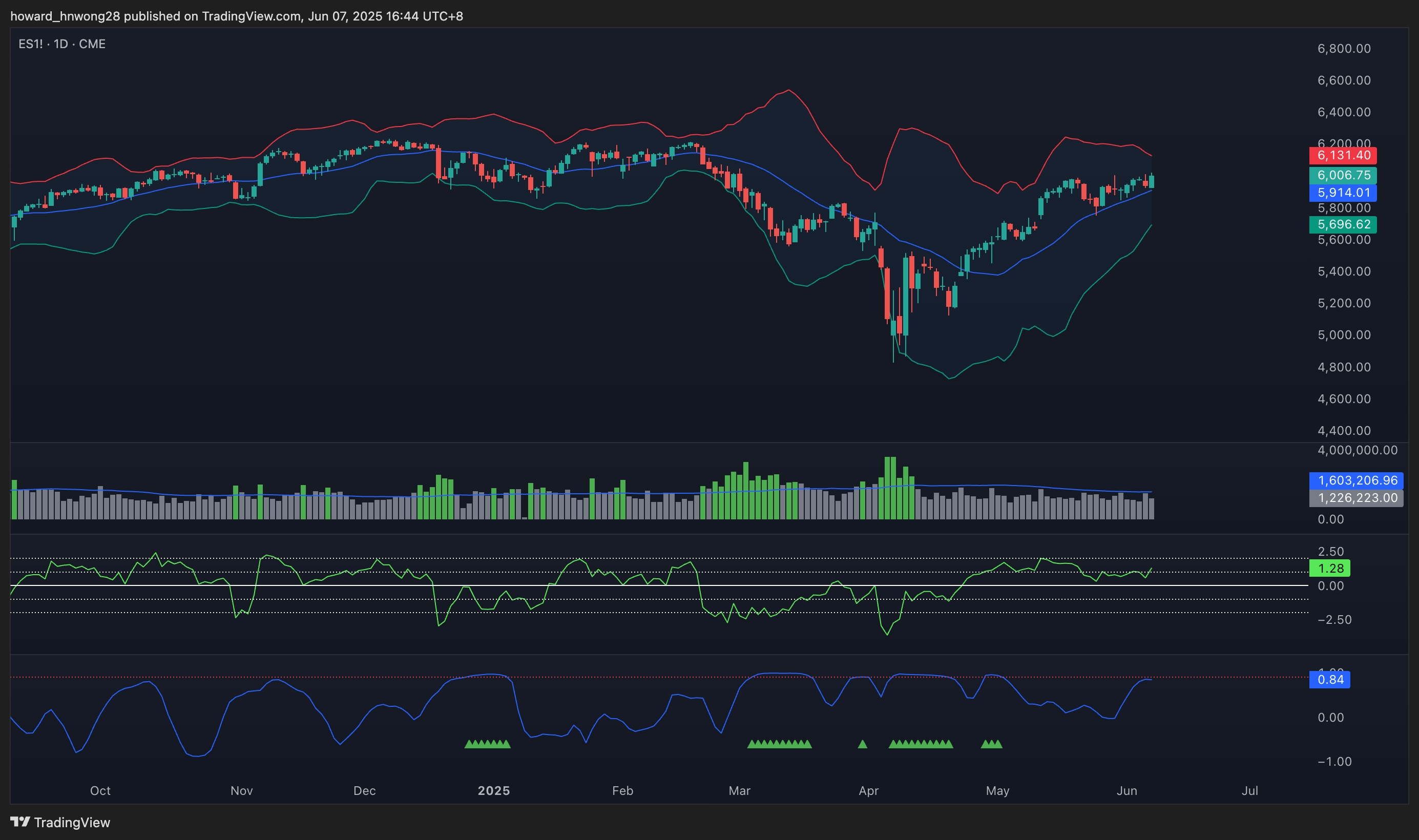Click the Apr label on the time axis
Viewport: 1419px width, 840px height.
coord(868,791)
